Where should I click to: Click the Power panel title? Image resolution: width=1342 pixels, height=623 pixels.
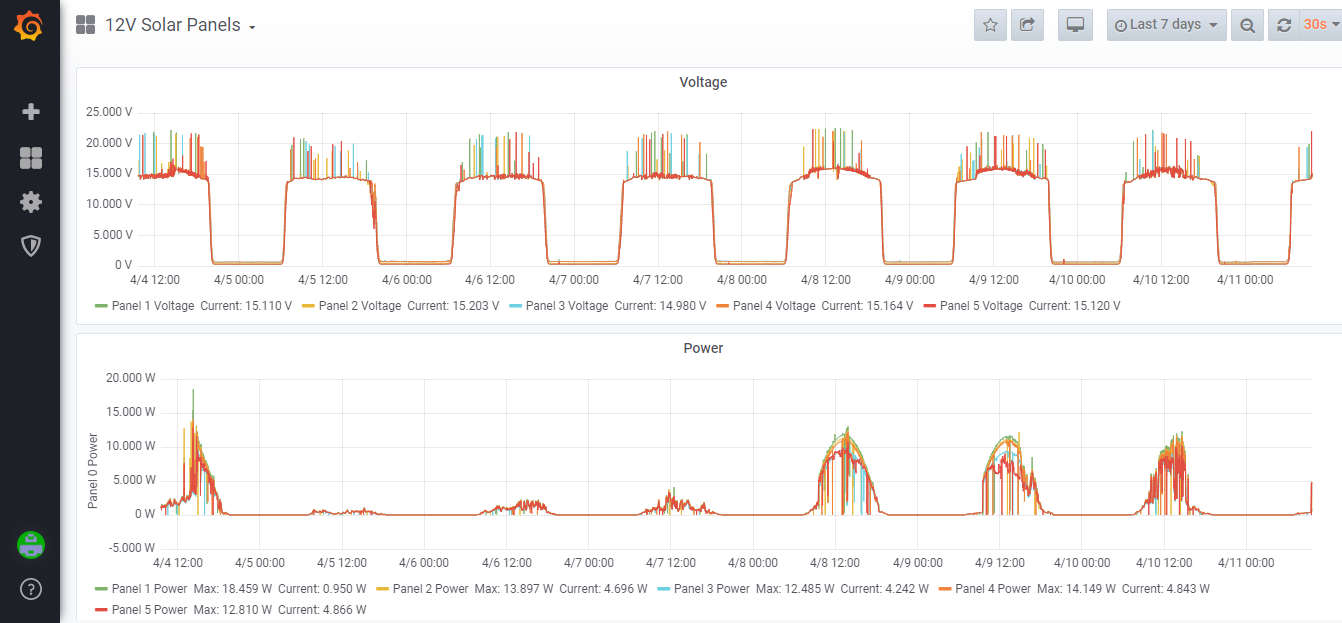coord(703,348)
